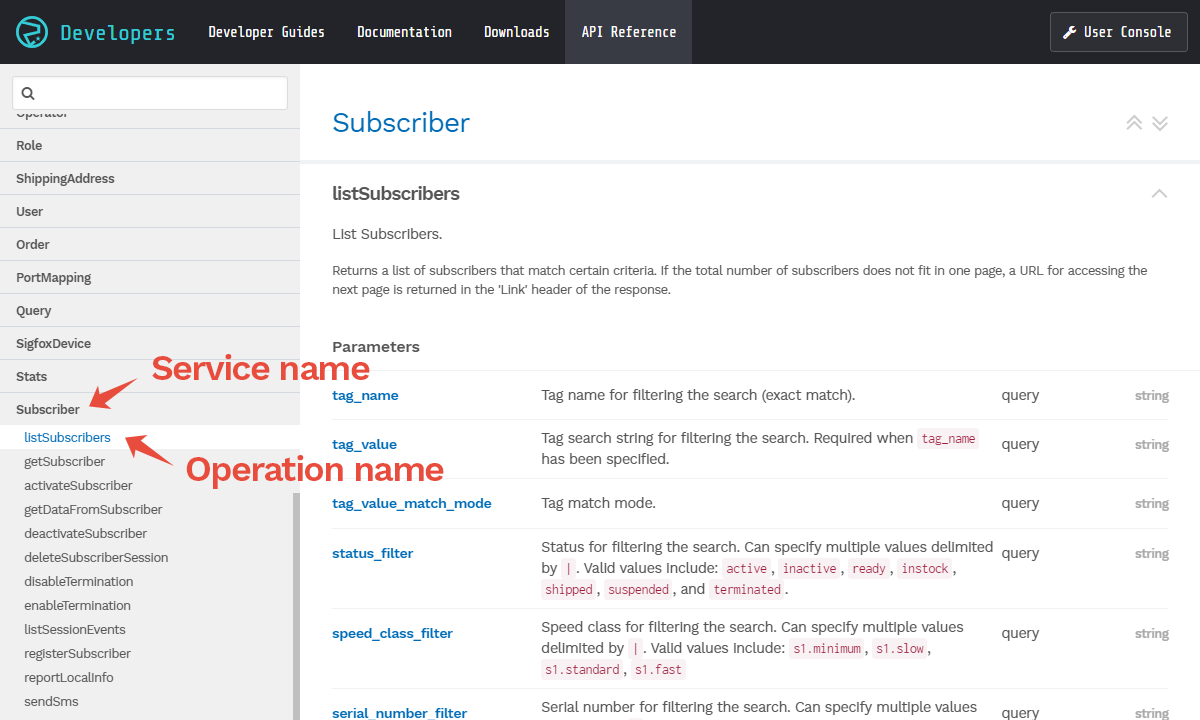
Task: Click the downward double-chevron beside Subscriber heading
Action: pyautogui.click(x=1160, y=122)
